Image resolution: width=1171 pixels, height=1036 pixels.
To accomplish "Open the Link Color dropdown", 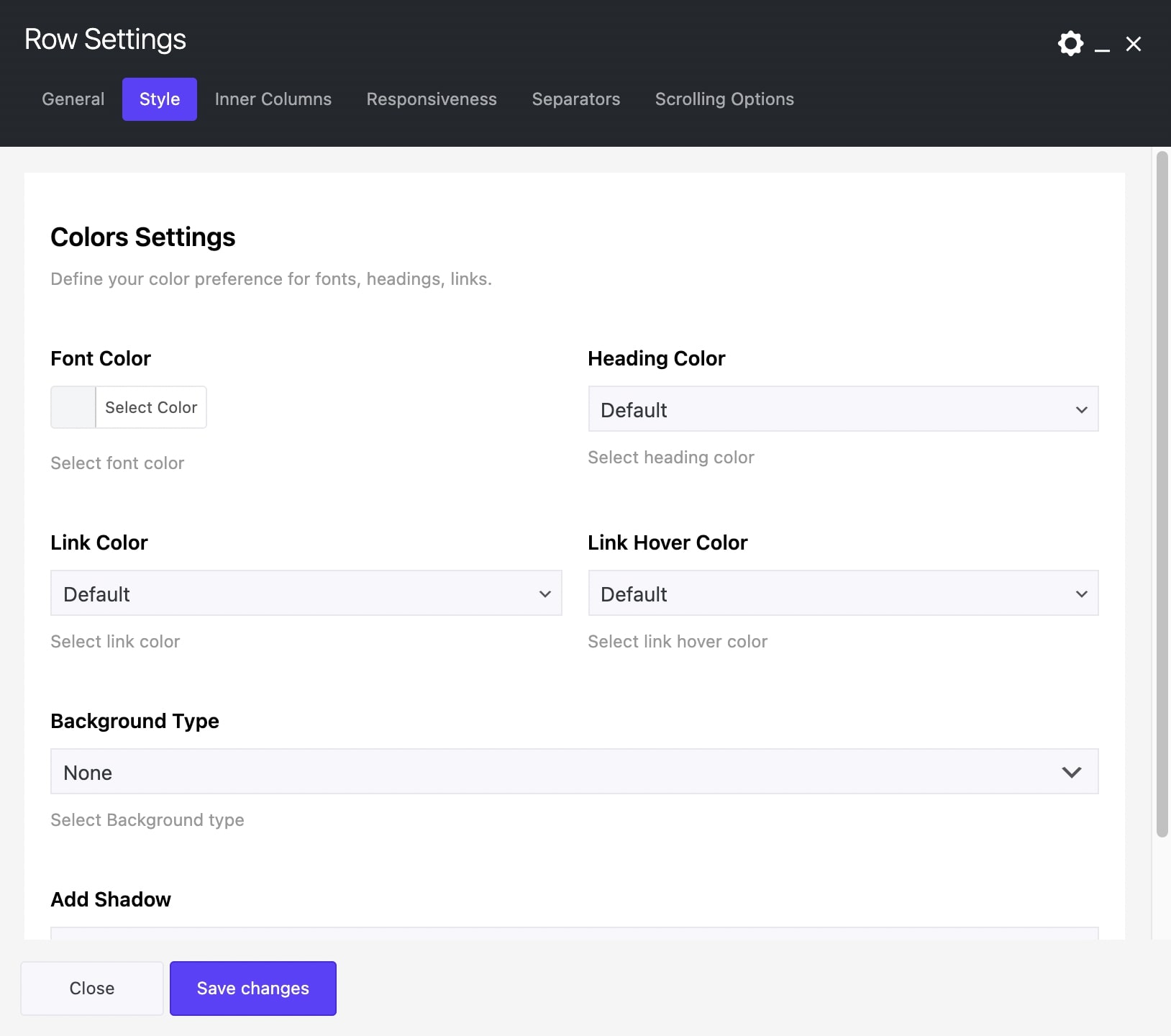I will click(x=306, y=594).
